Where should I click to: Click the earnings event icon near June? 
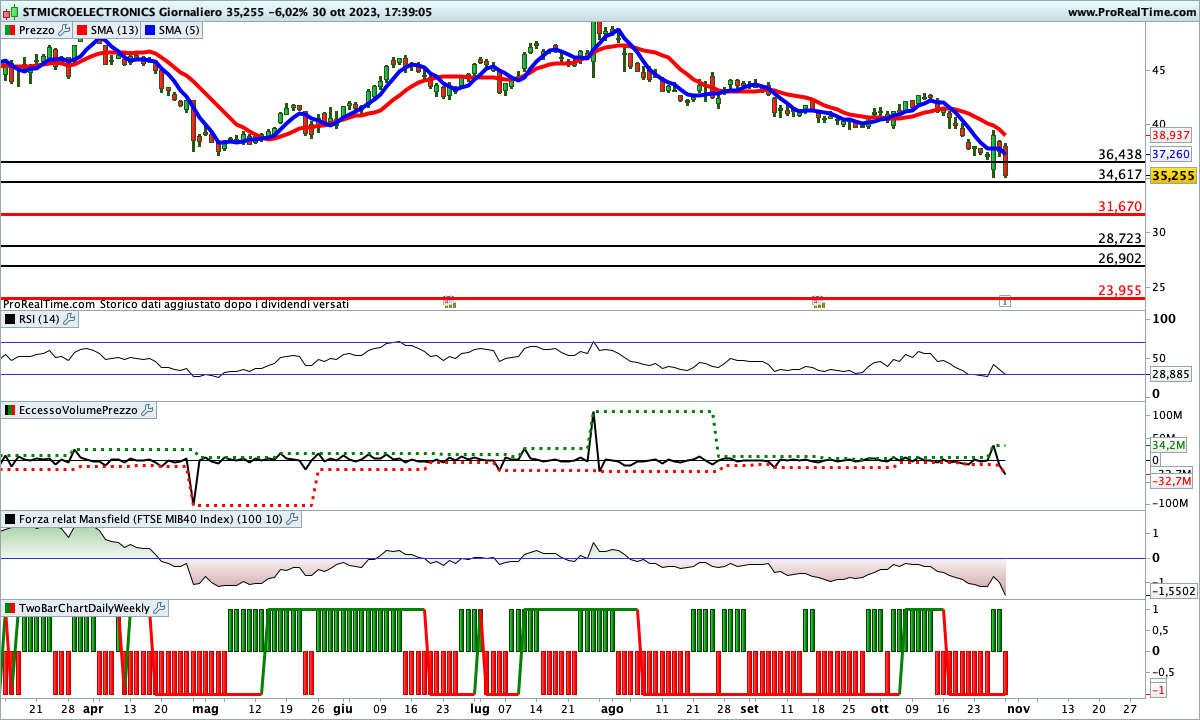(449, 301)
